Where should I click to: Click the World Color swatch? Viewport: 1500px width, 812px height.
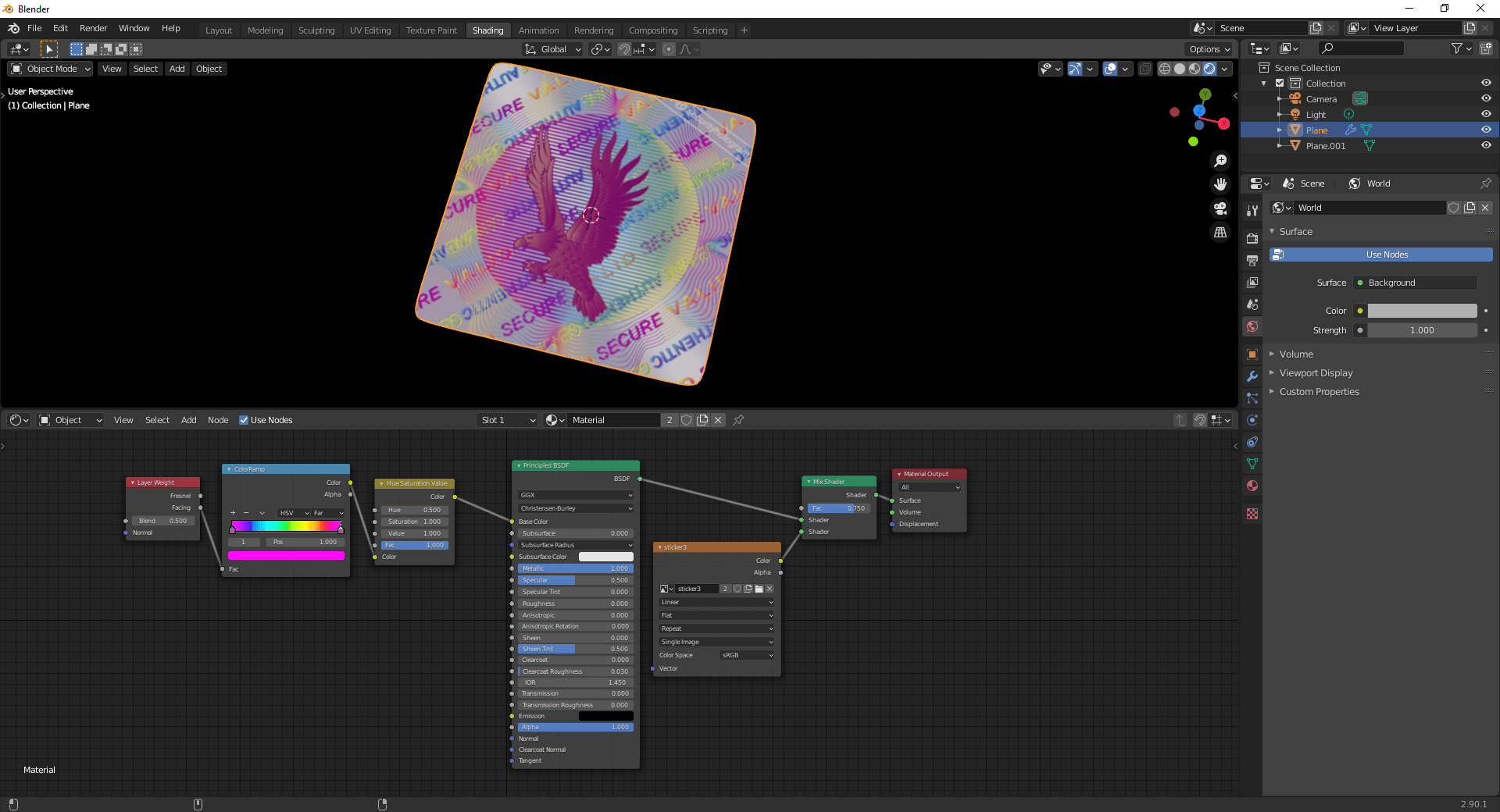tap(1421, 311)
